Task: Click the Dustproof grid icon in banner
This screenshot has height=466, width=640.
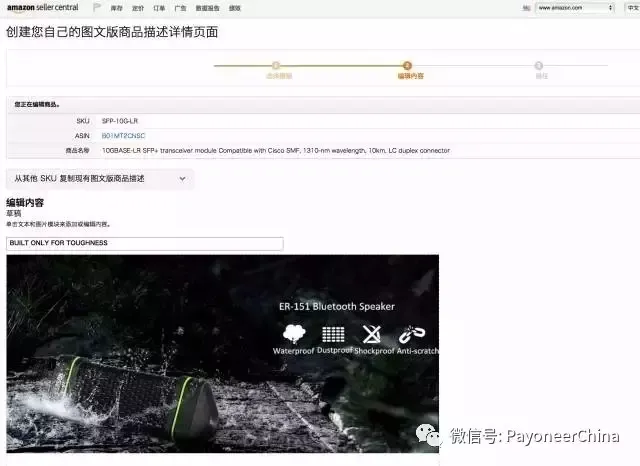Action: tap(333, 334)
